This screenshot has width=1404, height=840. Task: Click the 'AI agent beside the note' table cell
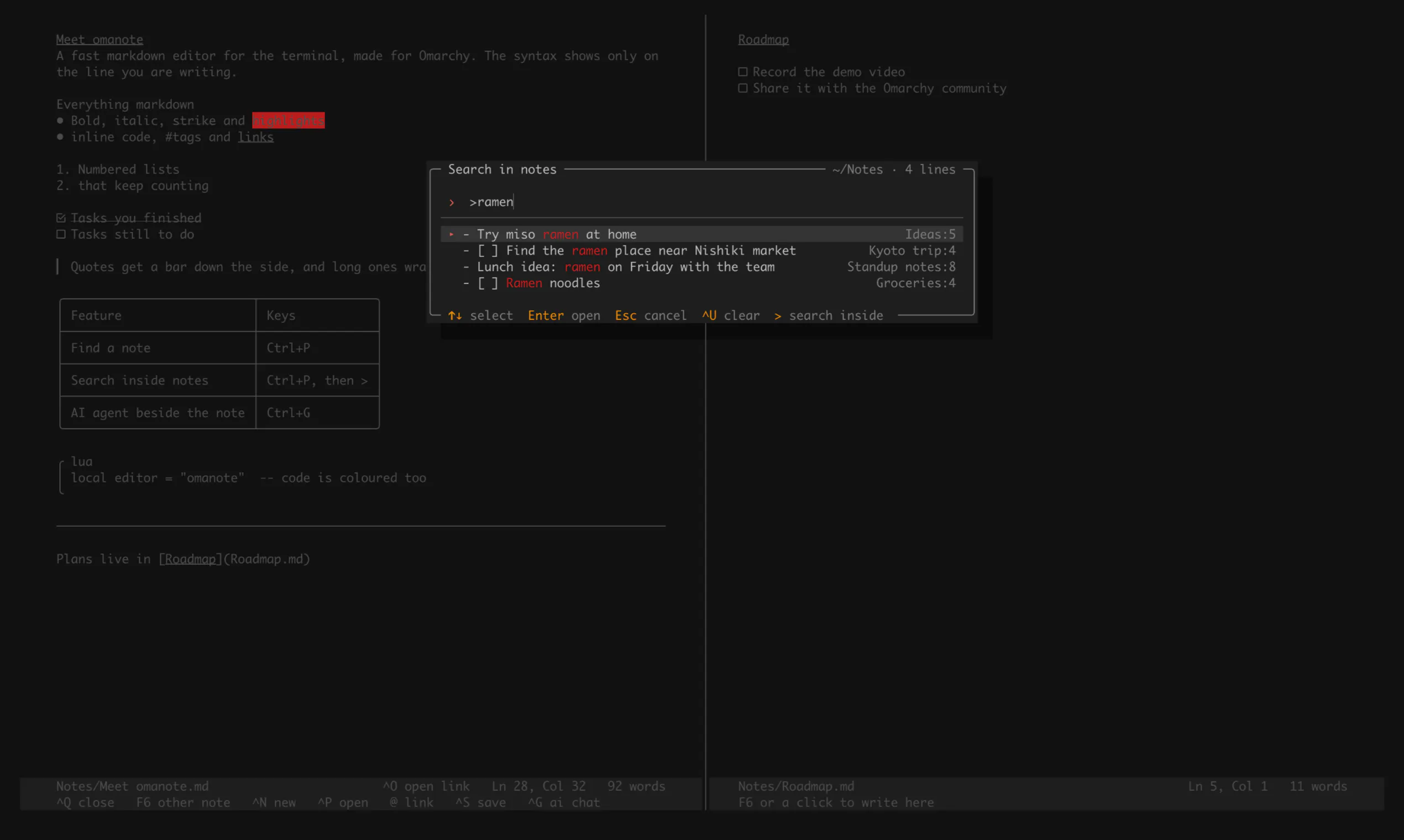tap(158, 413)
